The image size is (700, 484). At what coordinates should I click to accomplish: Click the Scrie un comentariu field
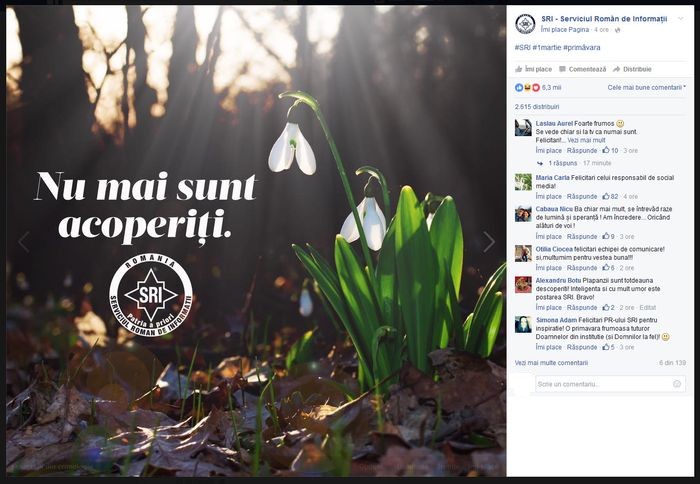(610, 384)
